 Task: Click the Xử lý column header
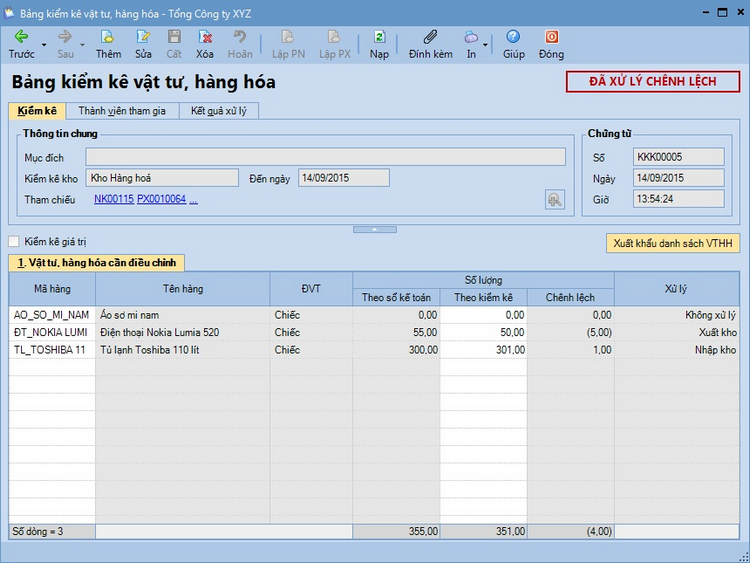click(676, 289)
